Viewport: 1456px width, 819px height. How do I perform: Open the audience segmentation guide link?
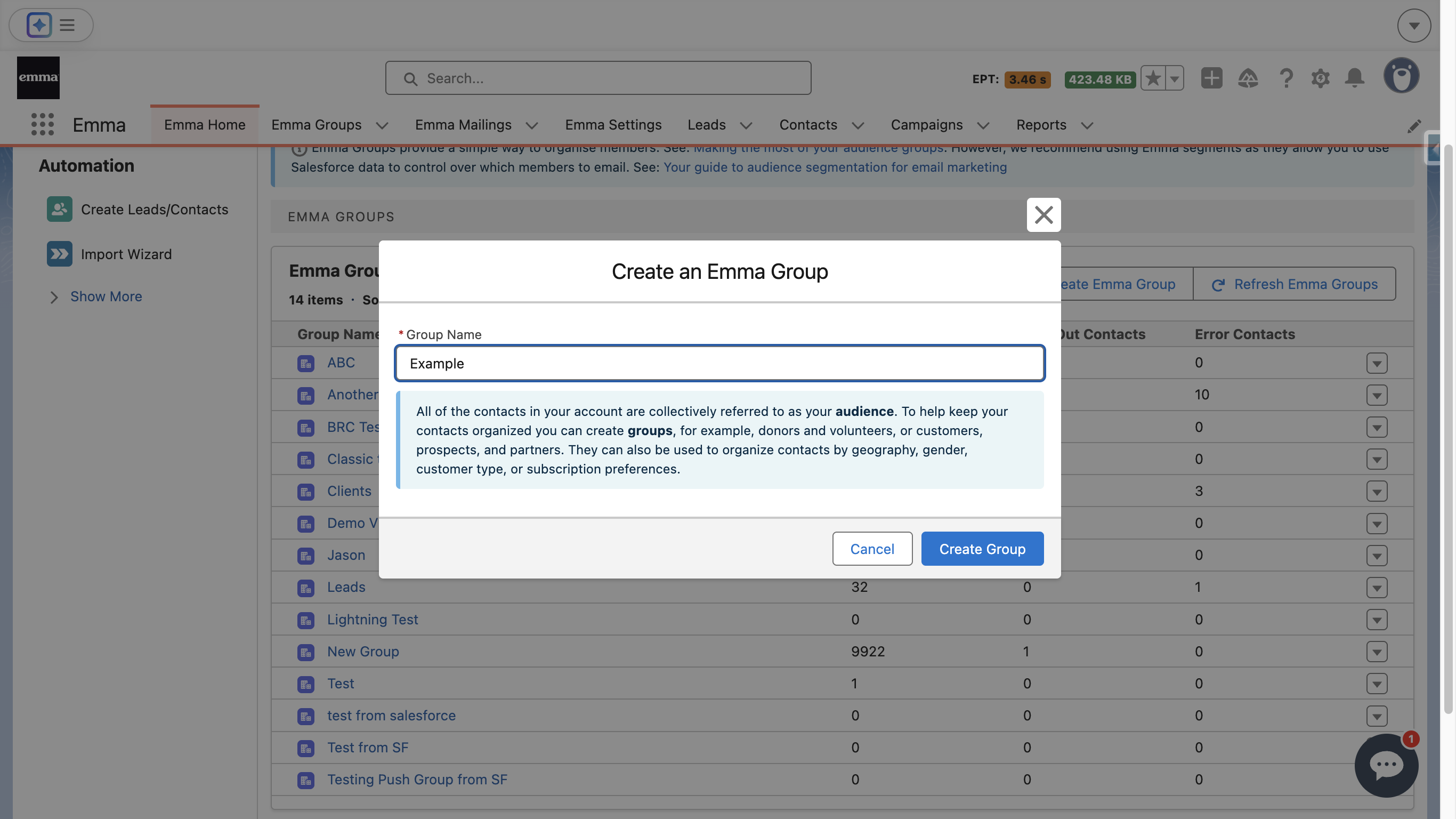point(835,167)
